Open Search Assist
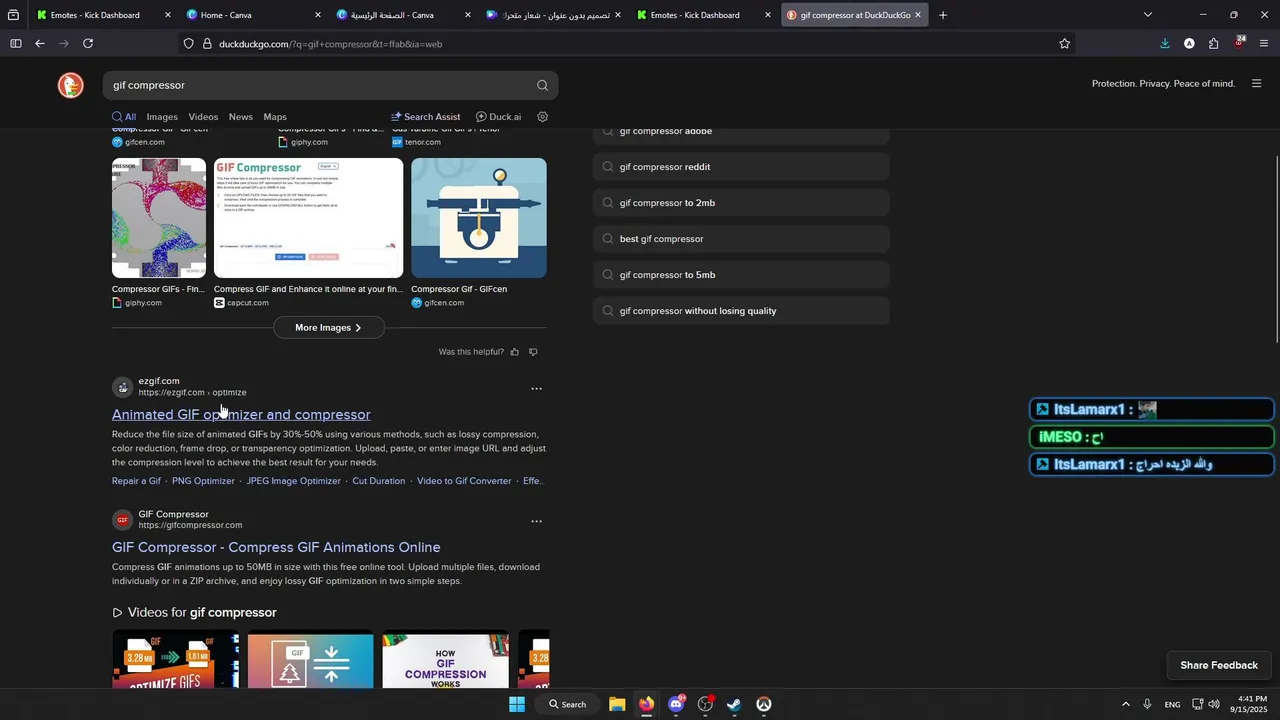 [x=425, y=117]
